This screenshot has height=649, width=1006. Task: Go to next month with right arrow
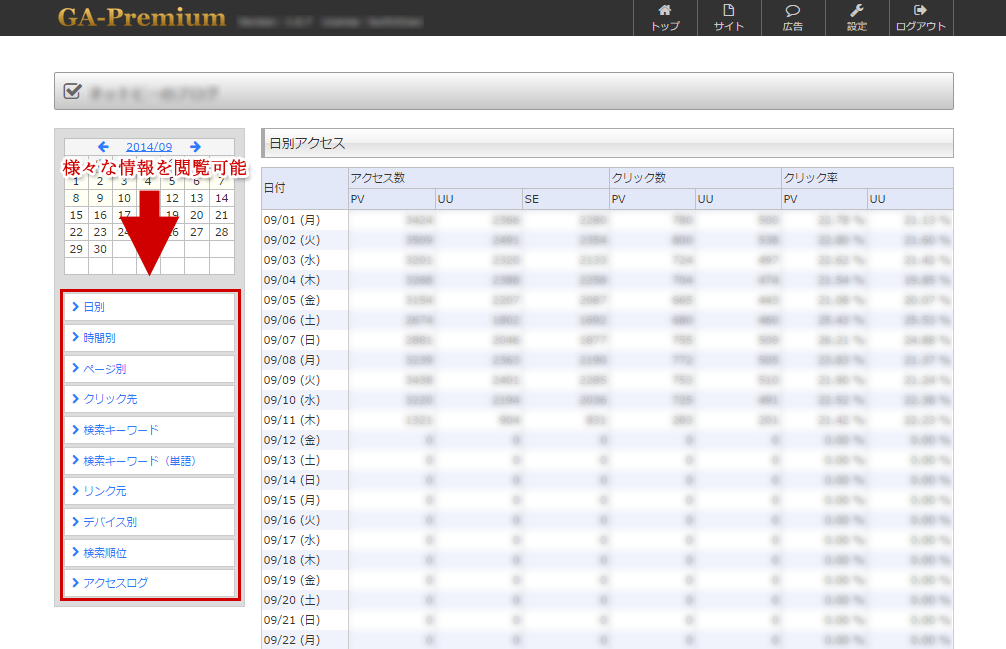pyautogui.click(x=195, y=147)
